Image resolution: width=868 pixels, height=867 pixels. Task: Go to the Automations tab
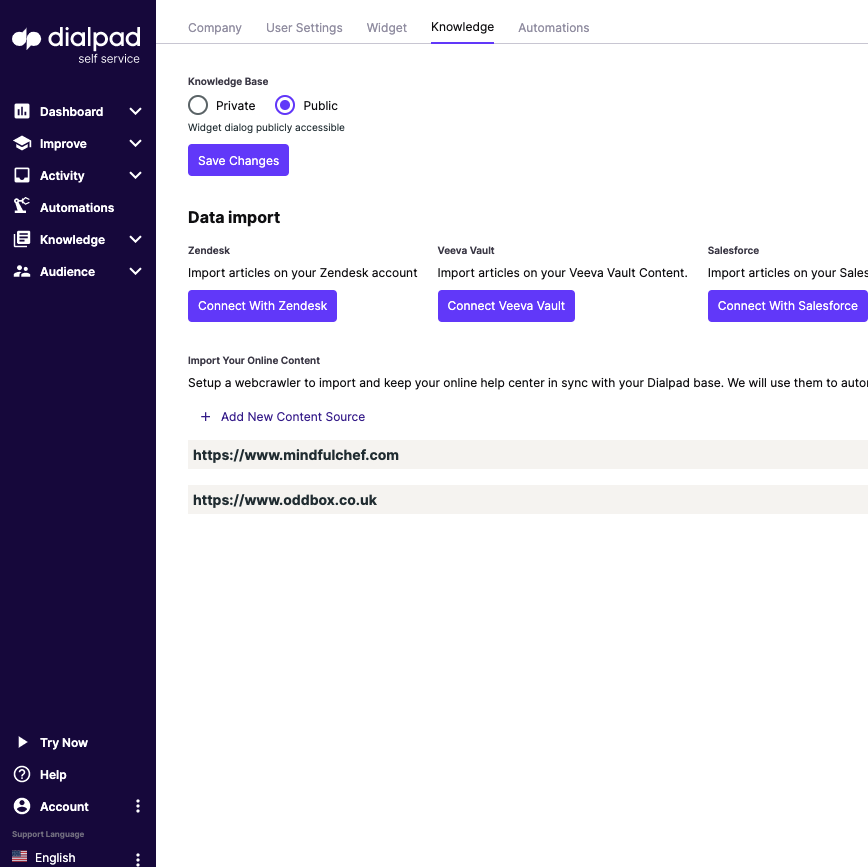pos(554,28)
